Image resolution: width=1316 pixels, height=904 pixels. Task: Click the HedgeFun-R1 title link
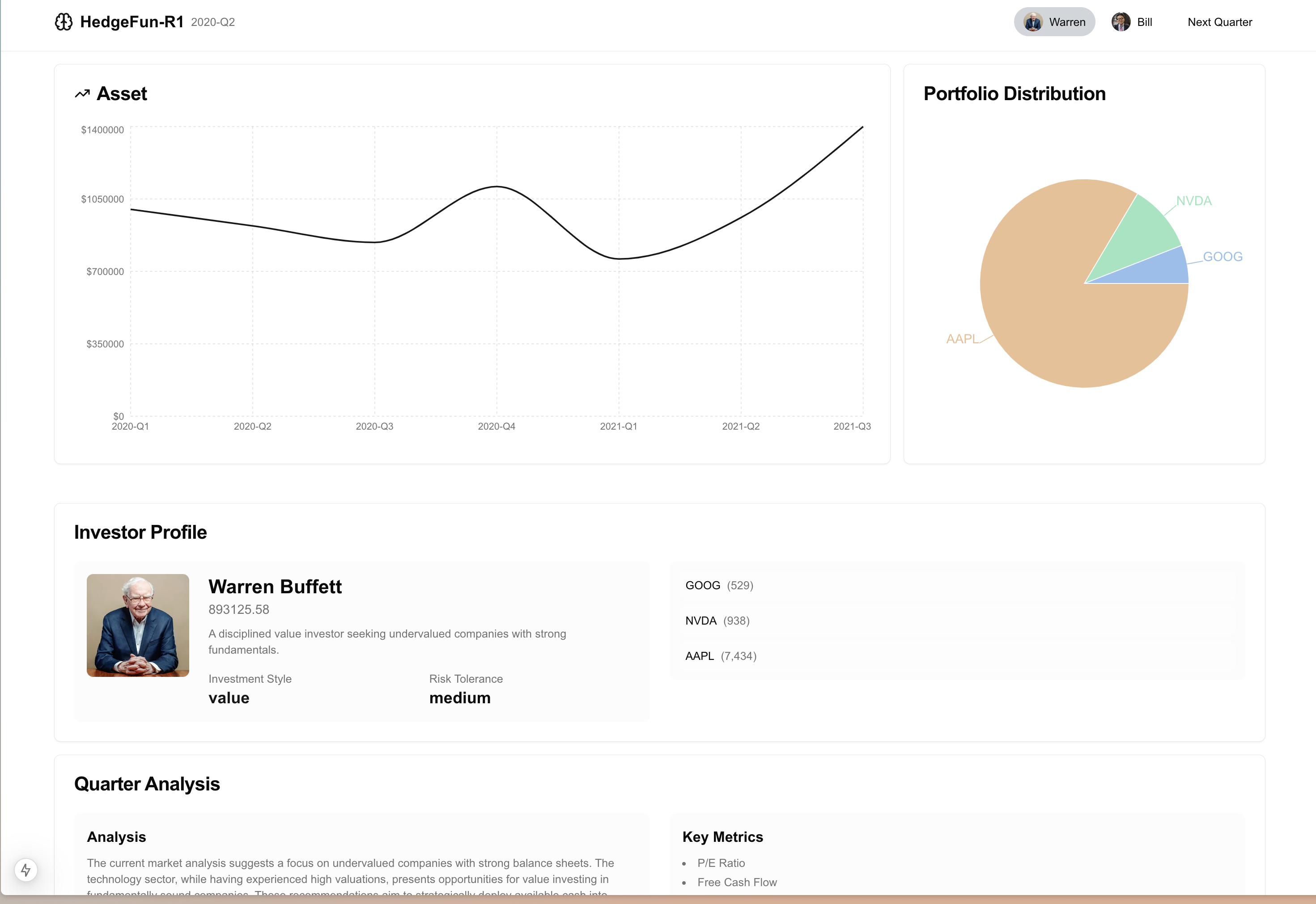[132, 22]
